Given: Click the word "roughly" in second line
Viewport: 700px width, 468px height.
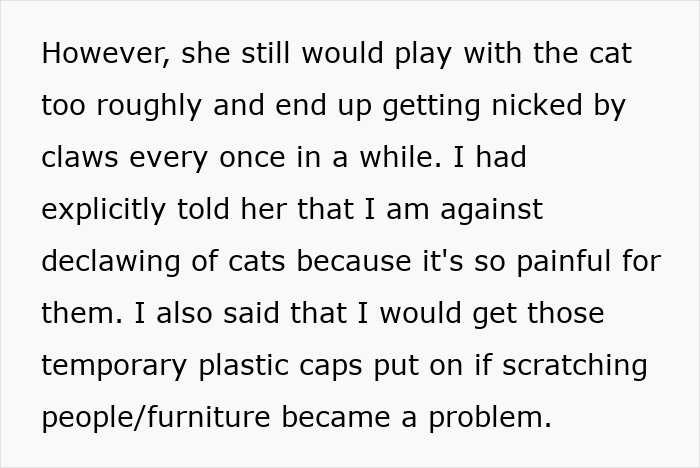Looking at the screenshot, I should pos(149,107).
